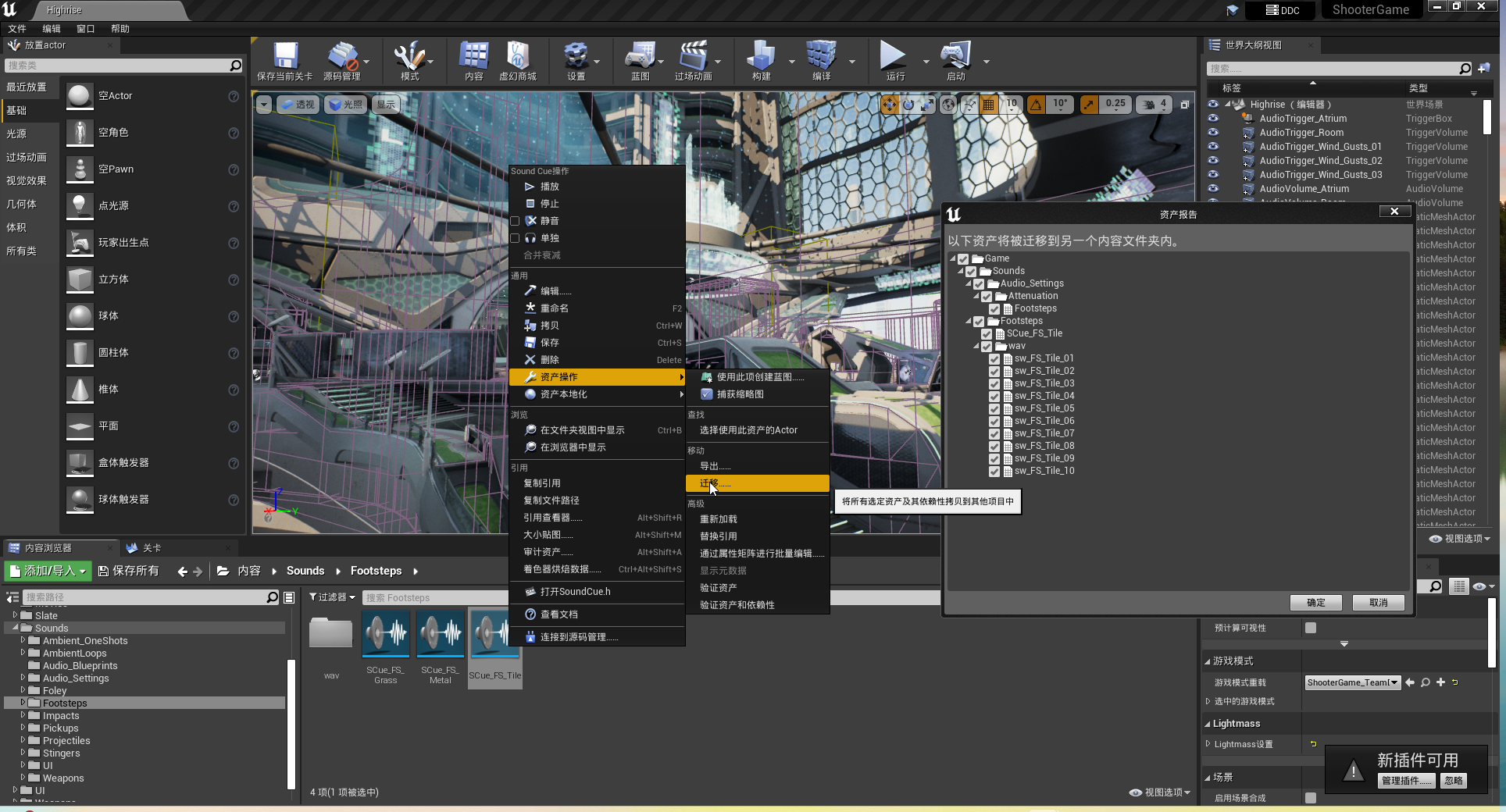Maximize viewport with the restore icon

(1185, 105)
